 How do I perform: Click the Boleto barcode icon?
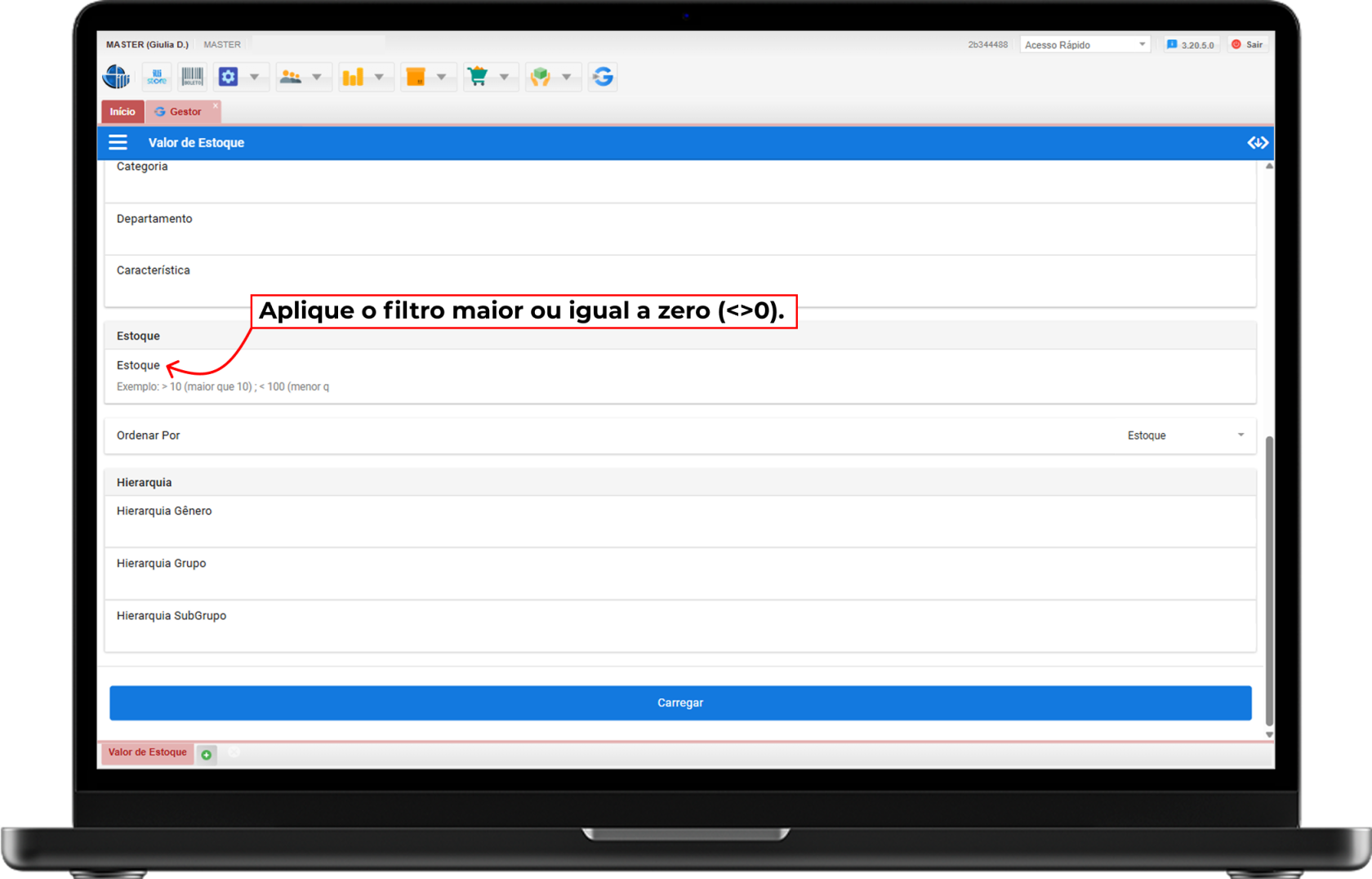(x=192, y=77)
